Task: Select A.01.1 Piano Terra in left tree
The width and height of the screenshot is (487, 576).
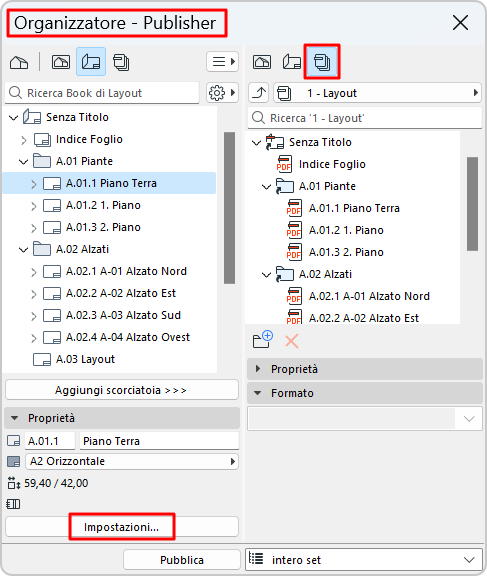Action: pyautogui.click(x=109, y=183)
